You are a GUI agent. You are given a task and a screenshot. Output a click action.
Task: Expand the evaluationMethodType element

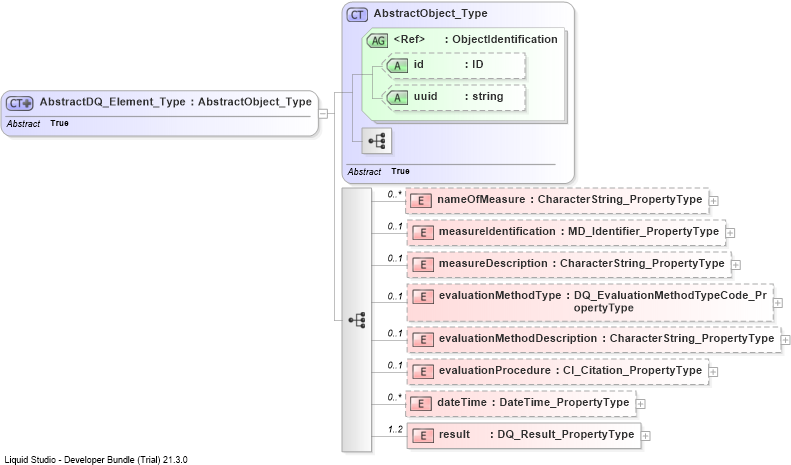(778, 303)
